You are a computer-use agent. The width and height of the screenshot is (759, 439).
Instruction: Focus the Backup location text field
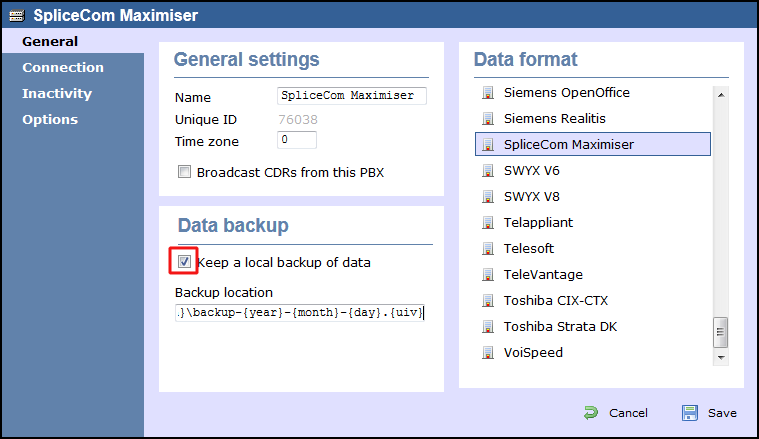pyautogui.click(x=300, y=313)
